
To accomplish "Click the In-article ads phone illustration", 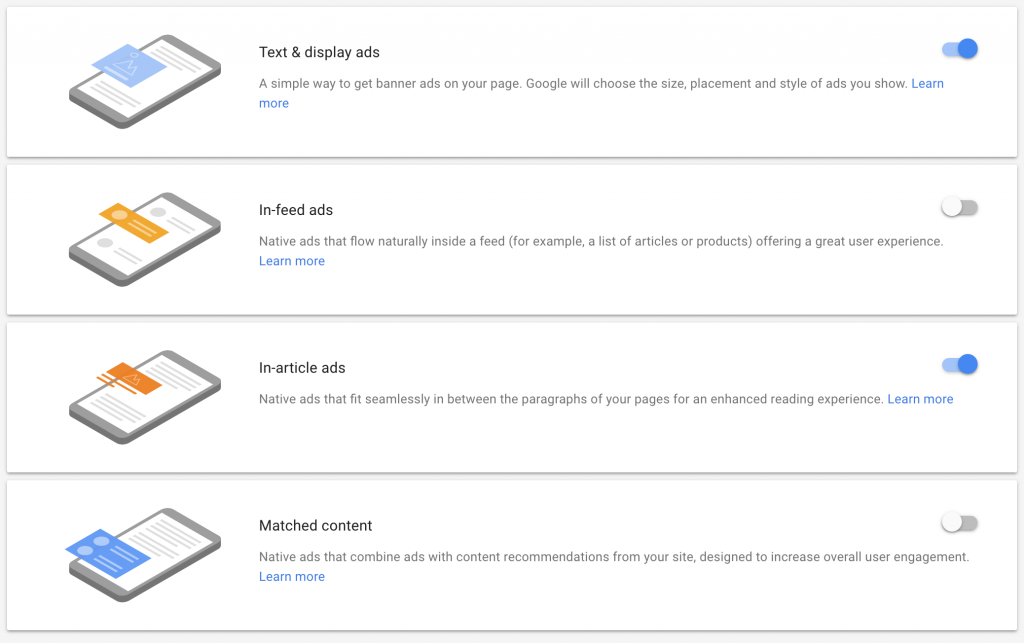I will pos(145,397).
